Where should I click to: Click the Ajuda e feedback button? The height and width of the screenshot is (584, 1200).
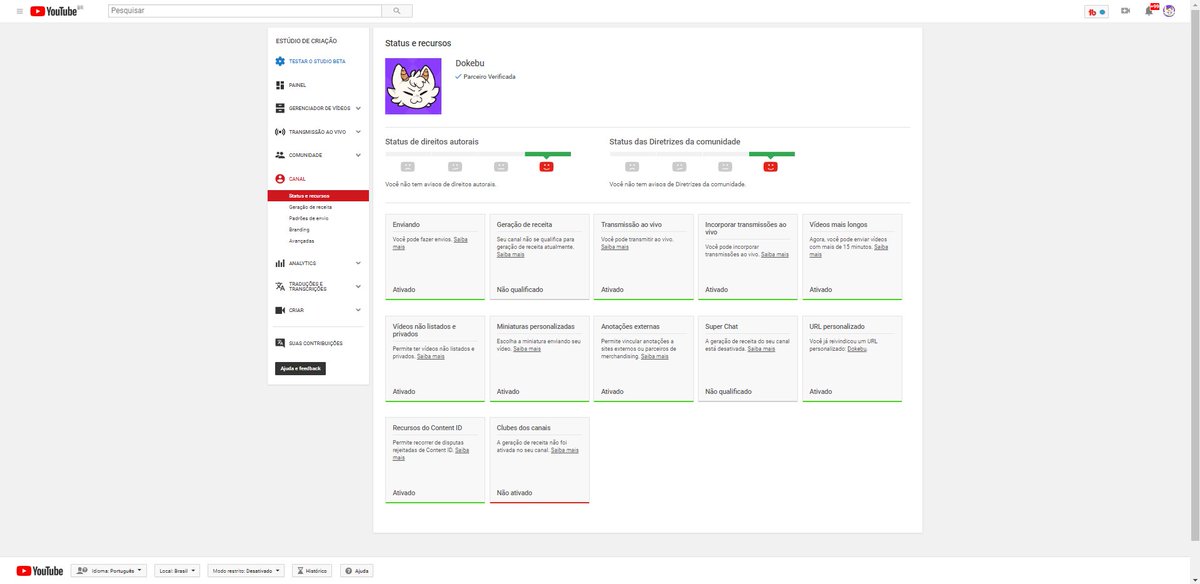pos(300,368)
